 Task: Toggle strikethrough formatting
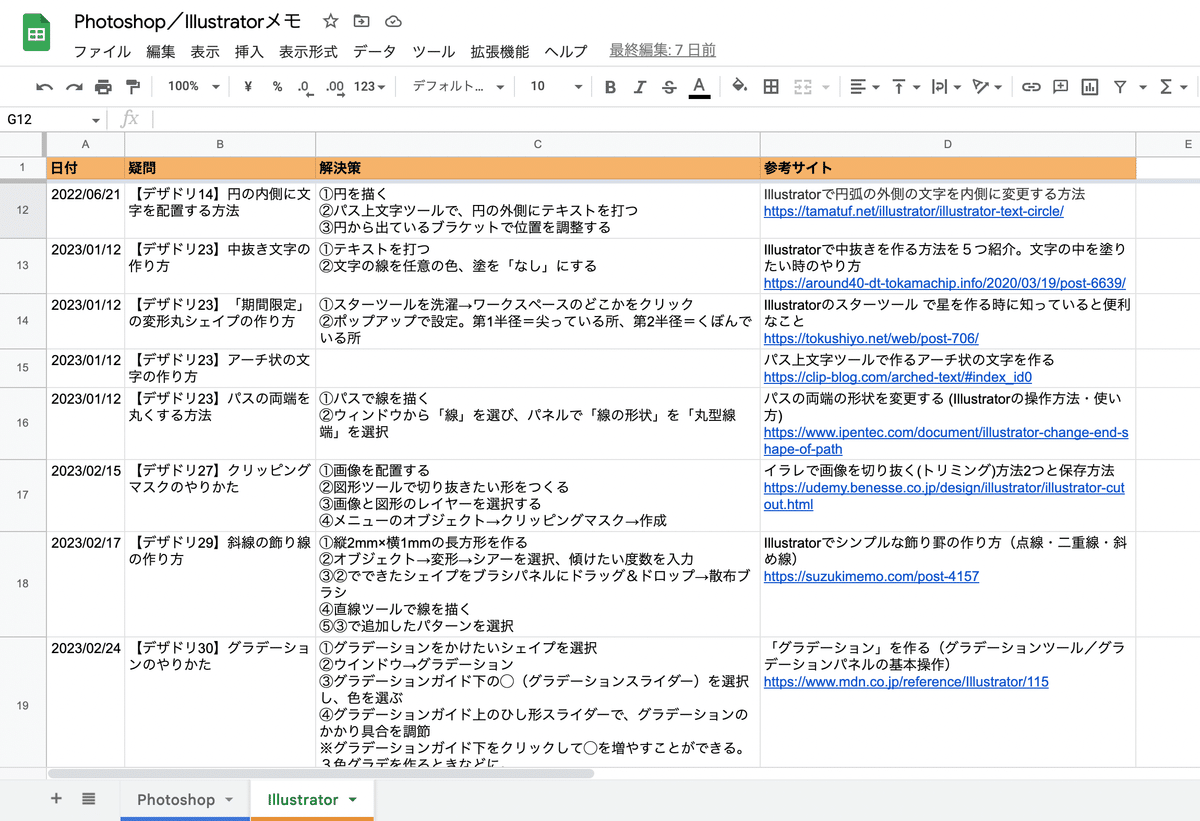click(x=669, y=87)
